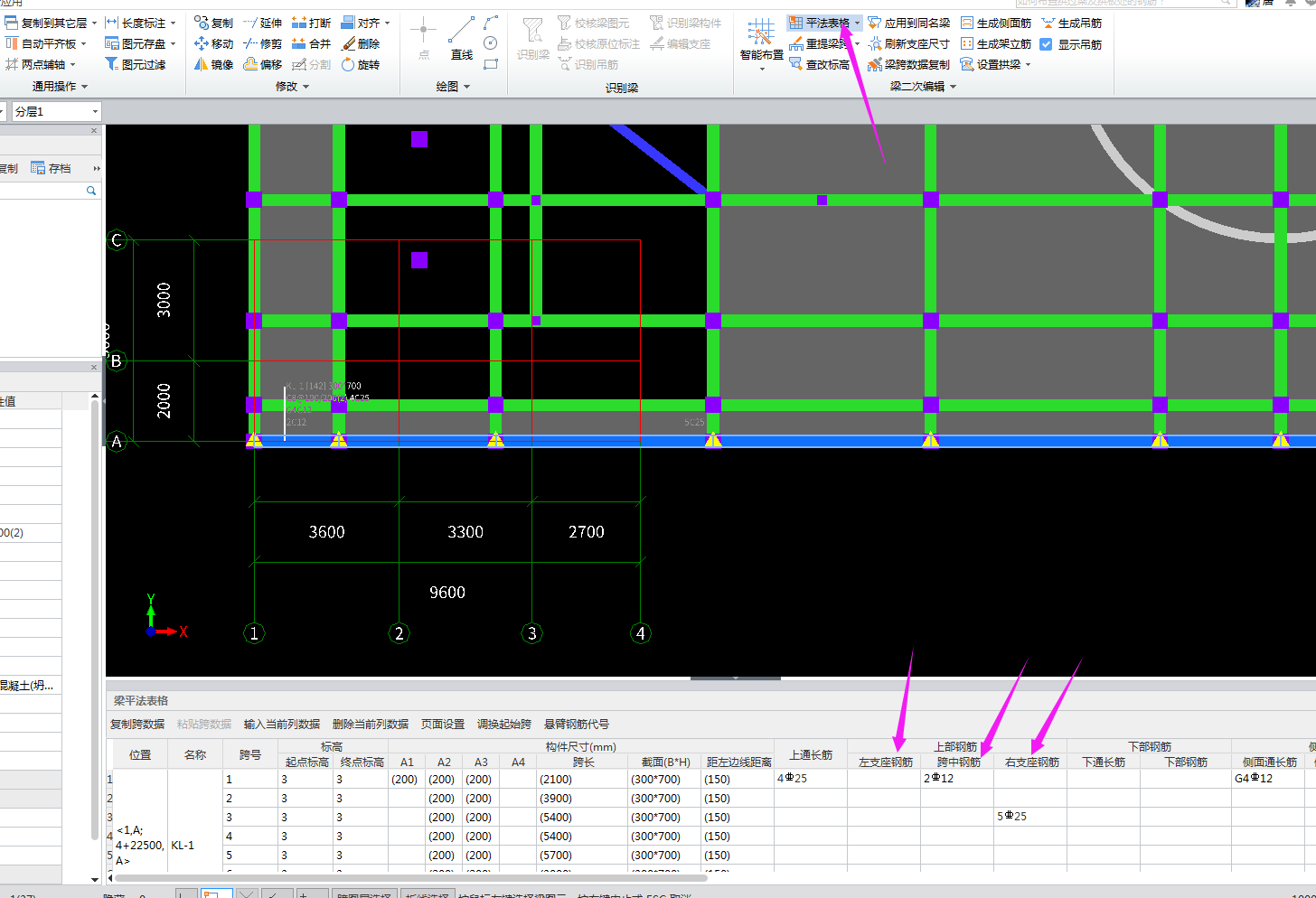Select the 镜像 mirror tool
The height and width of the screenshot is (898, 1316).
[214, 64]
